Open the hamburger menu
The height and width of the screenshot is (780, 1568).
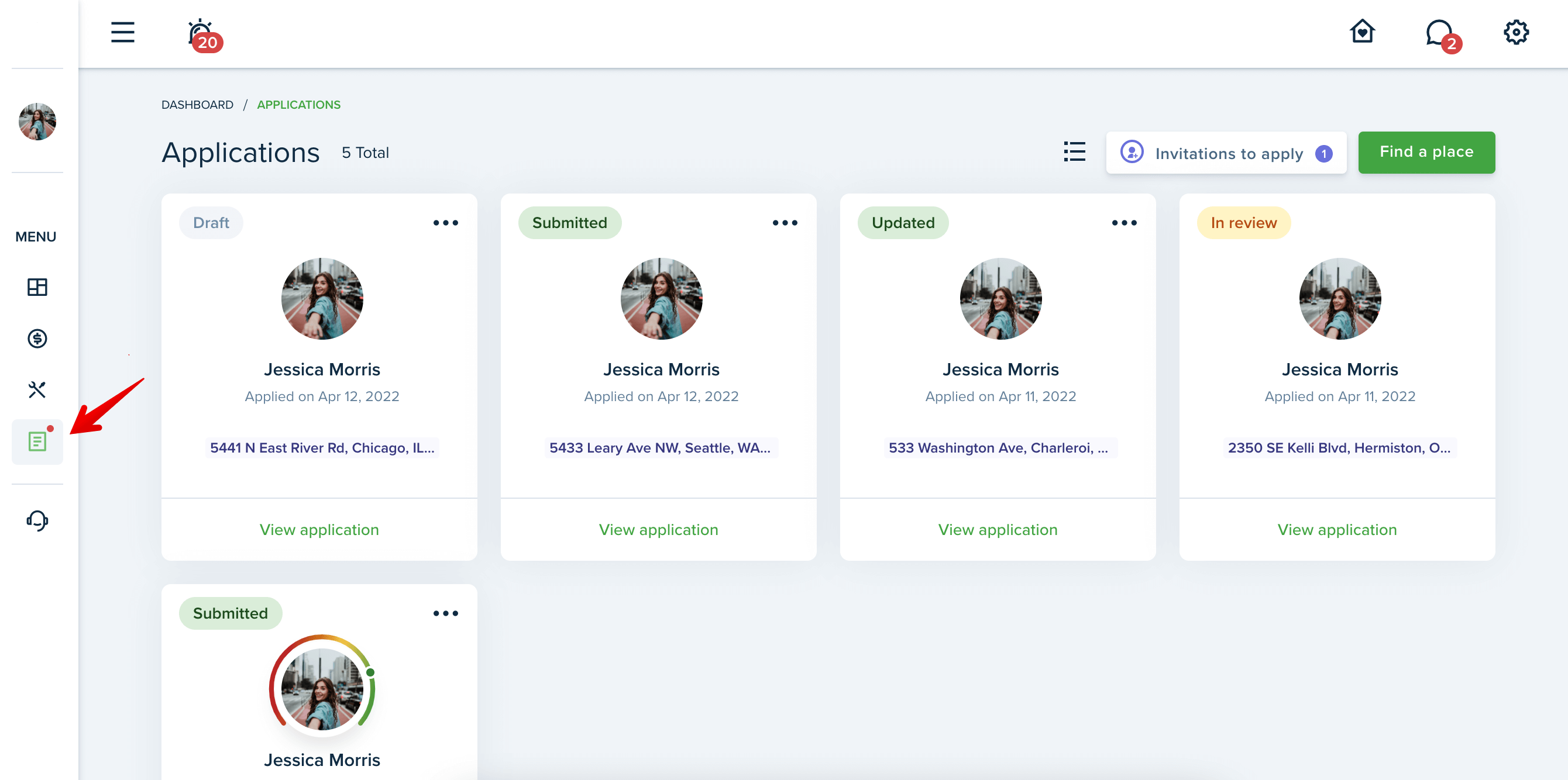[x=122, y=32]
